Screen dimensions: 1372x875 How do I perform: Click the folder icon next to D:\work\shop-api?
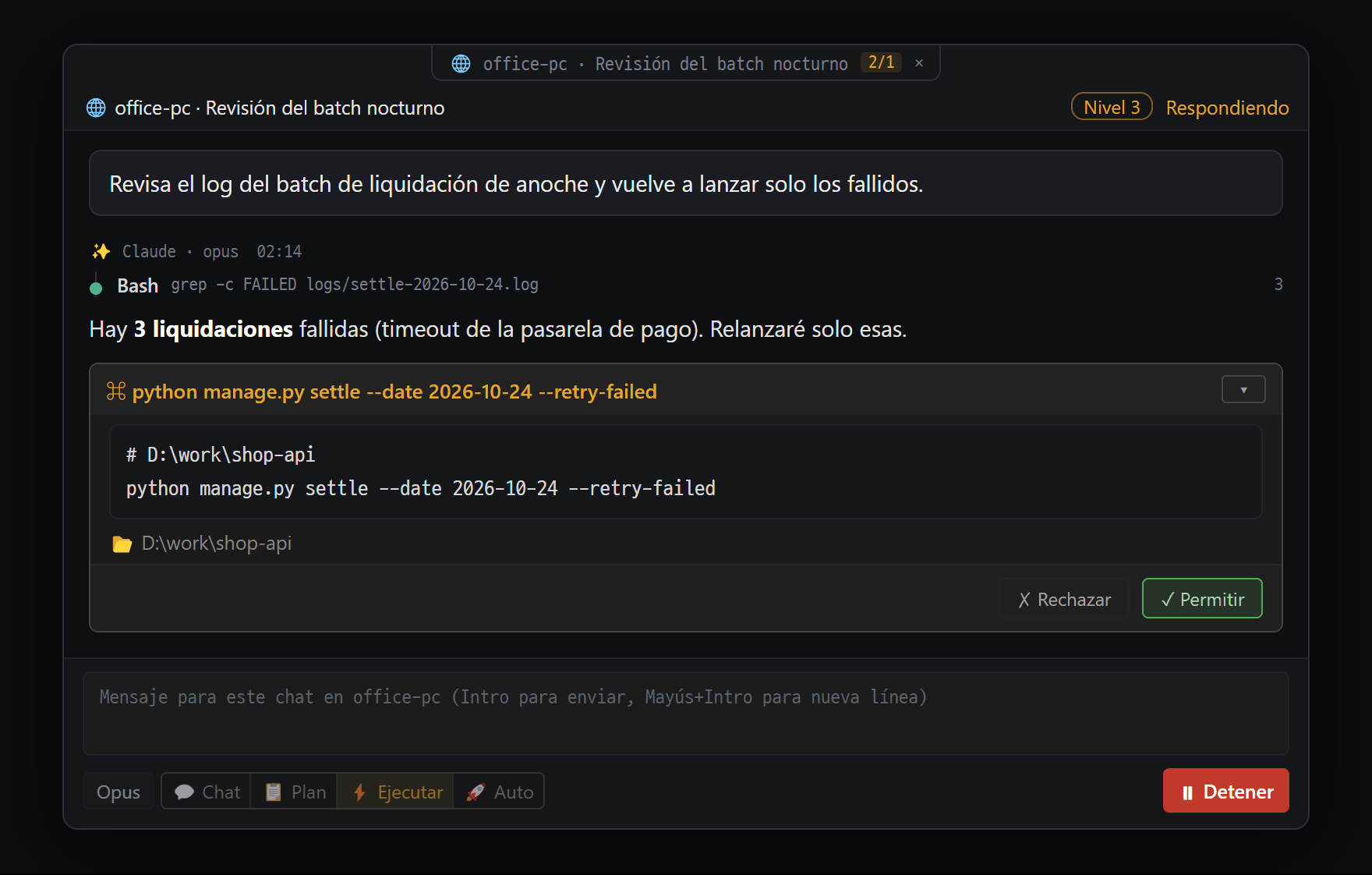[122, 544]
